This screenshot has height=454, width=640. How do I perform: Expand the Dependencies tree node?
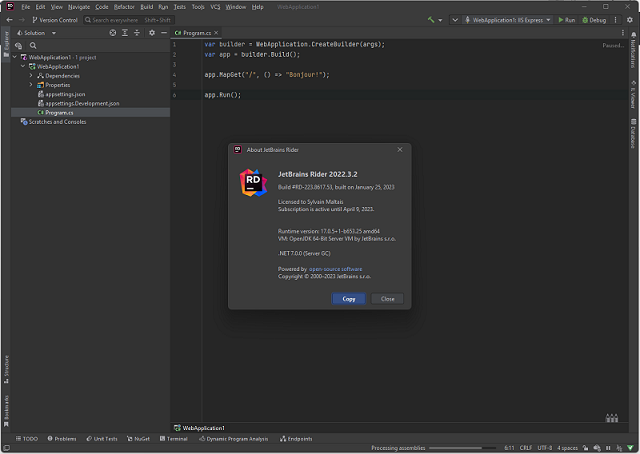30,76
